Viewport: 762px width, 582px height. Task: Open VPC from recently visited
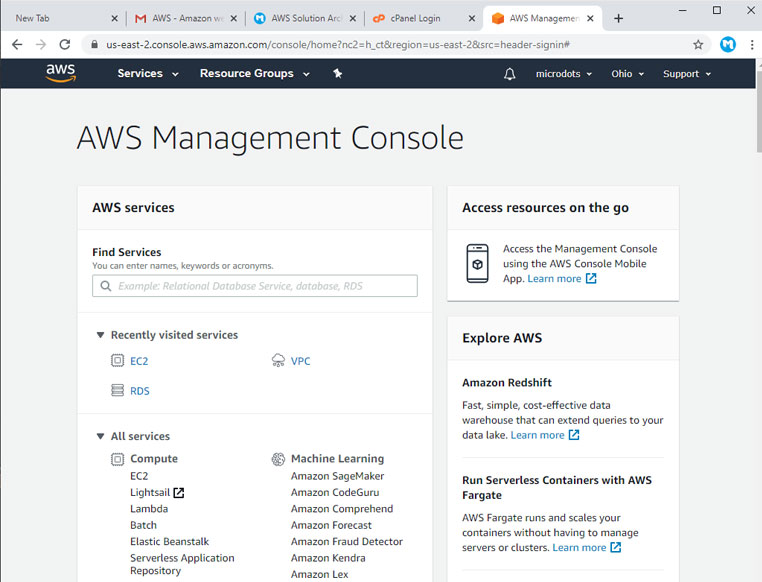(x=300, y=361)
